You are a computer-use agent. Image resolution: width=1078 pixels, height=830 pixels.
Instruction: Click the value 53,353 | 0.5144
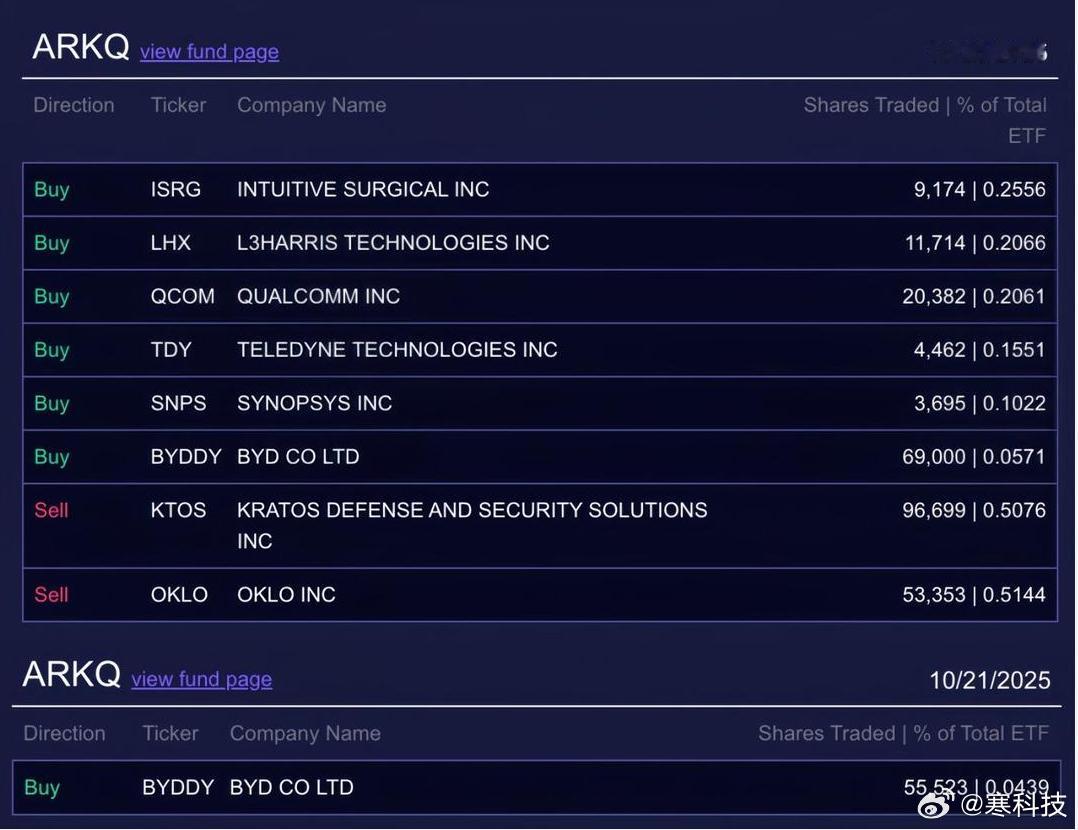[974, 595]
